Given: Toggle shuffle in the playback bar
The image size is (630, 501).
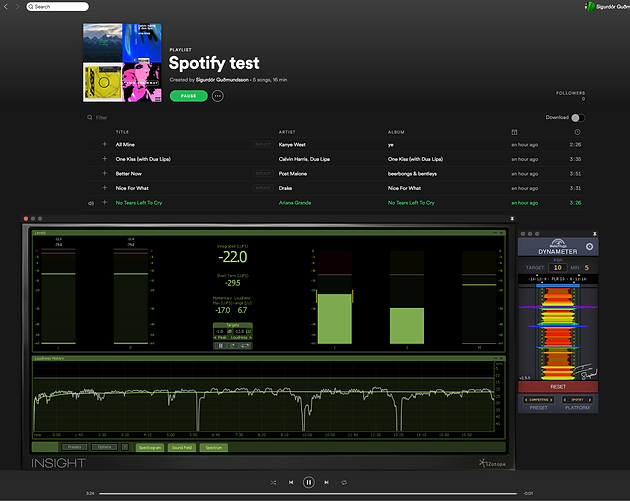Looking at the screenshot, I should pyautogui.click(x=273, y=483).
